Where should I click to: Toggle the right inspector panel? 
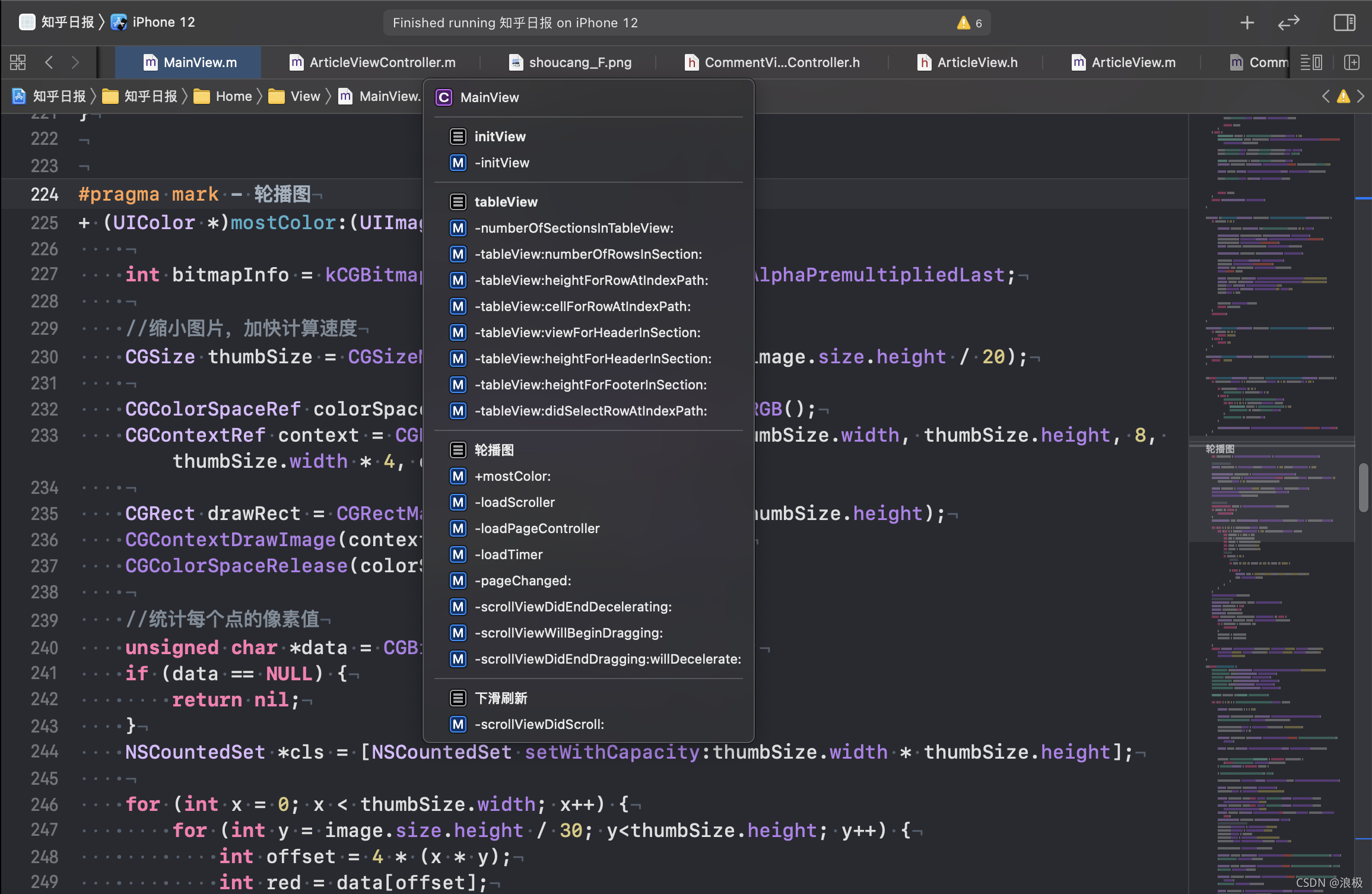click(x=1344, y=23)
